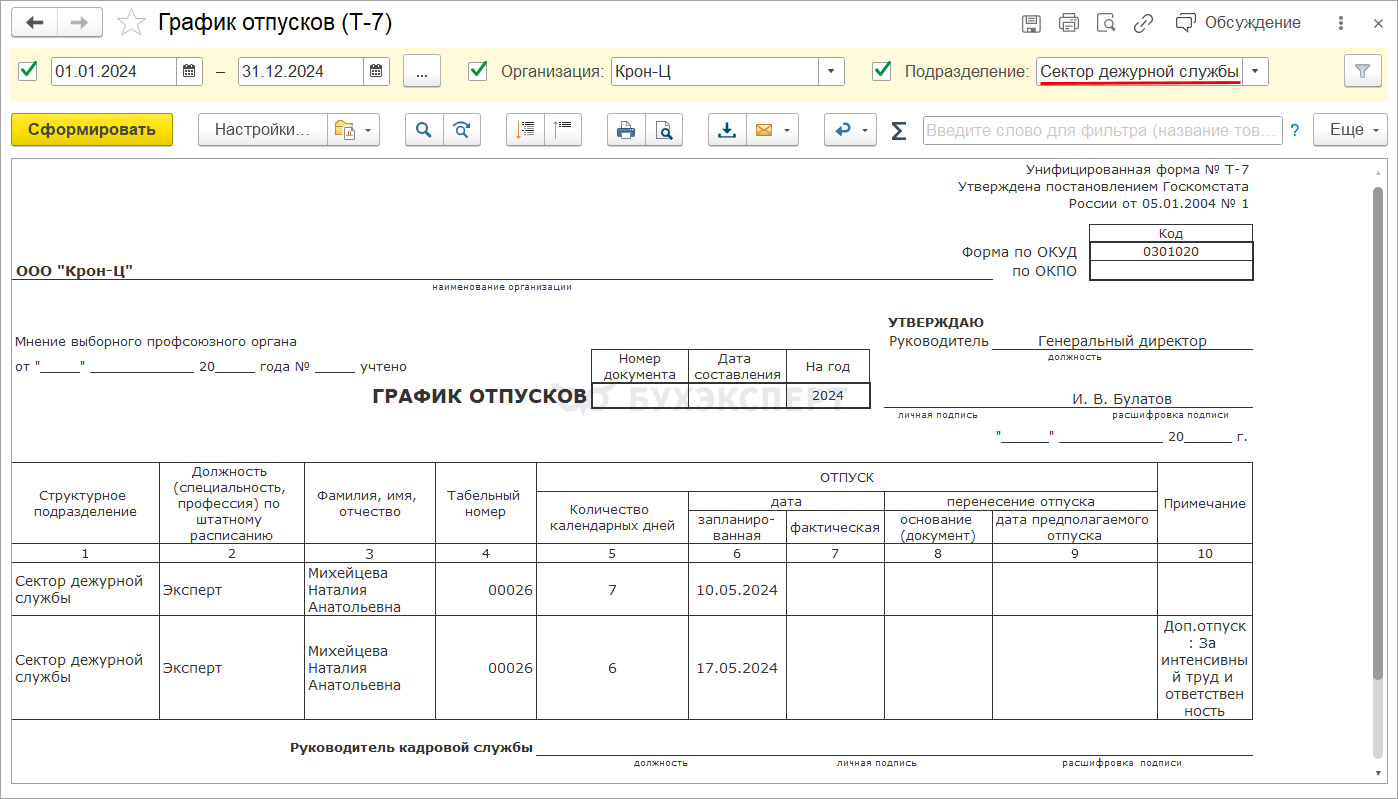Open the funnel filter settings button
This screenshot has height=799, width=1398.
click(x=1361, y=71)
